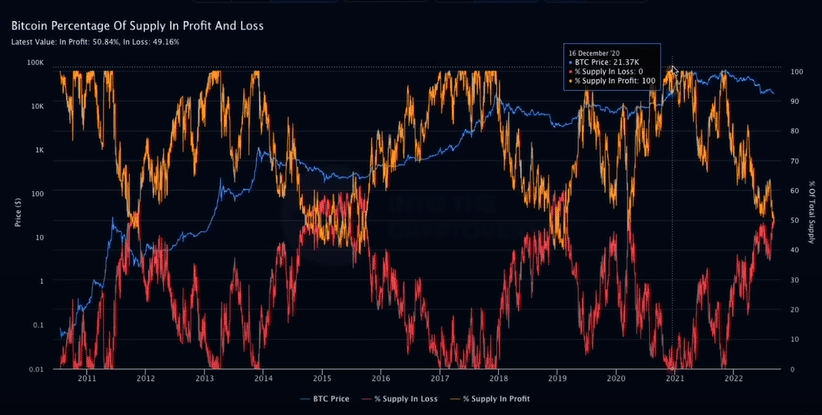Select the 2019 tick on the time axis
Screen dimensions: 822x415
pos(558,379)
